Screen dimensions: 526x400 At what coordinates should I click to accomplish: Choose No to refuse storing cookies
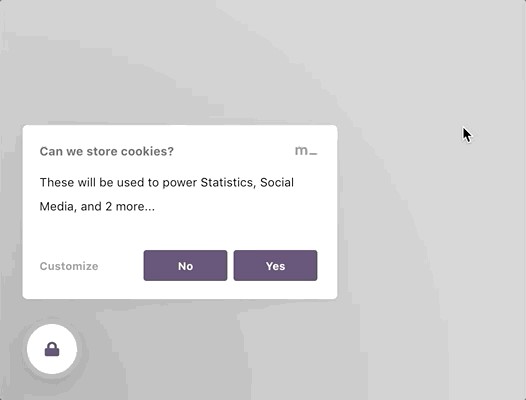(x=185, y=265)
